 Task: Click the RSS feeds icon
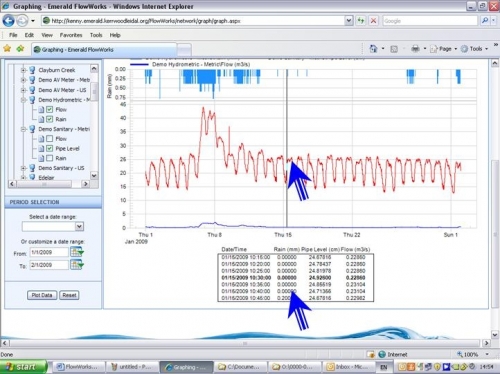(x=394, y=49)
